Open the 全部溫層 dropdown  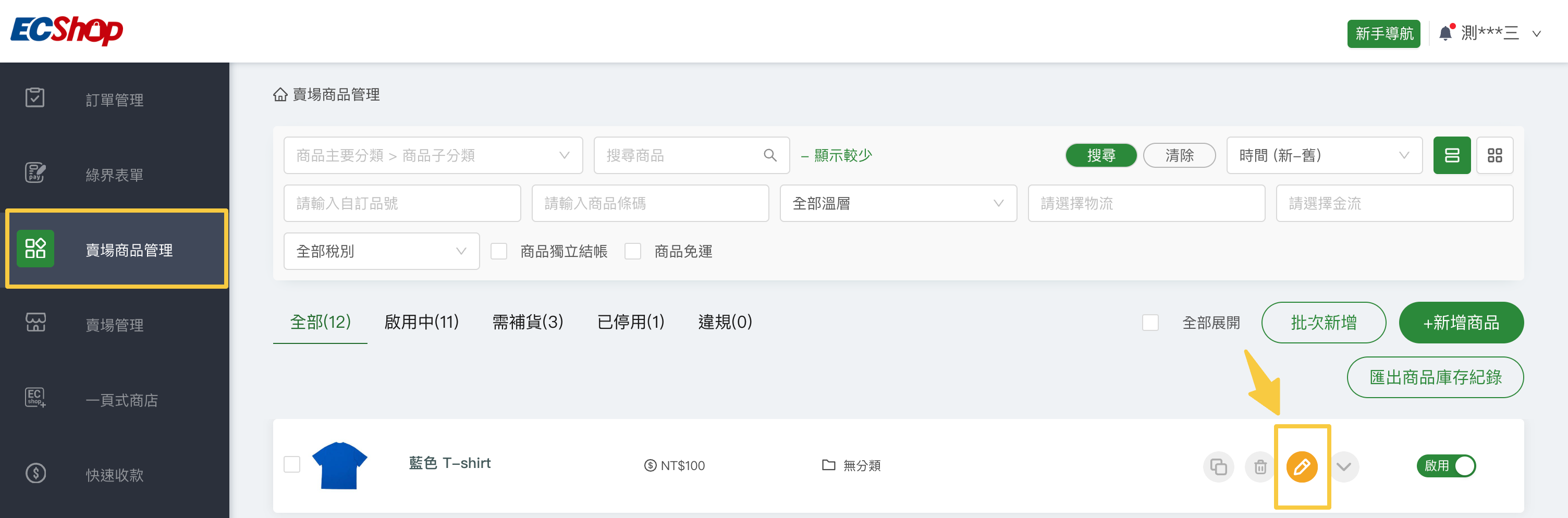click(x=898, y=203)
